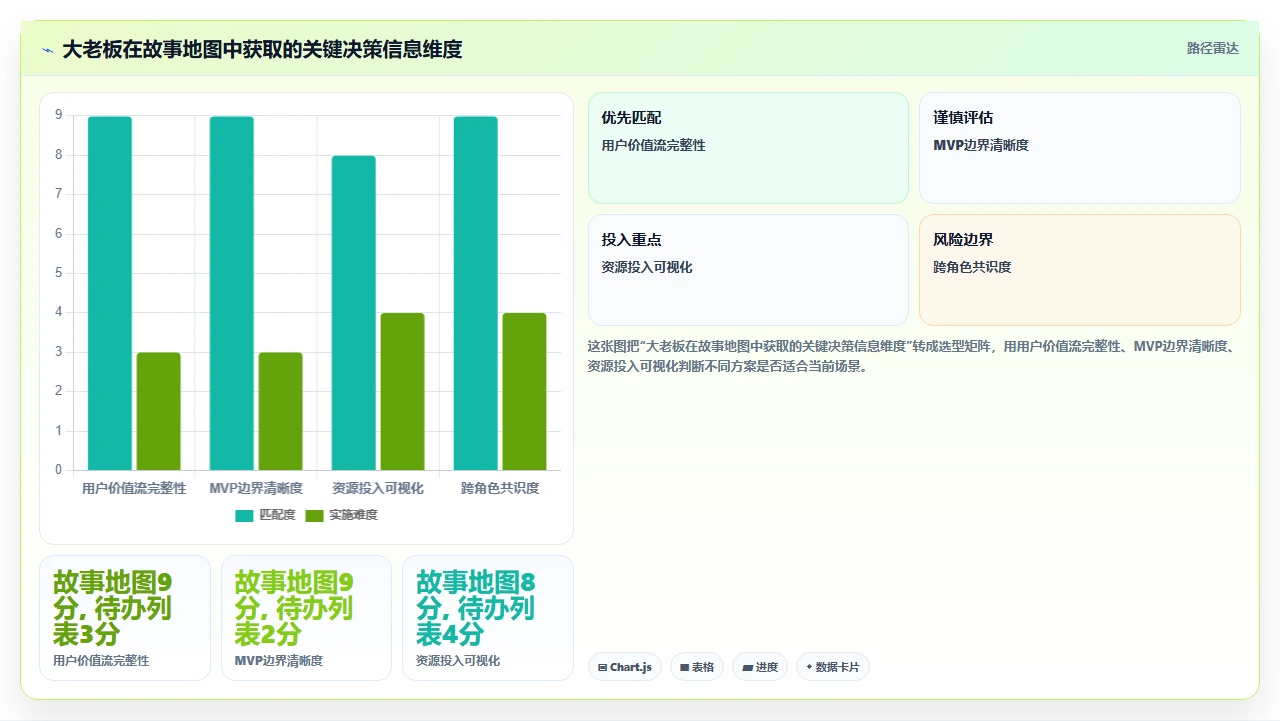Viewport: 1280px width, 721px height.
Task: Click the 表格 tag icon
Action: coord(684,667)
